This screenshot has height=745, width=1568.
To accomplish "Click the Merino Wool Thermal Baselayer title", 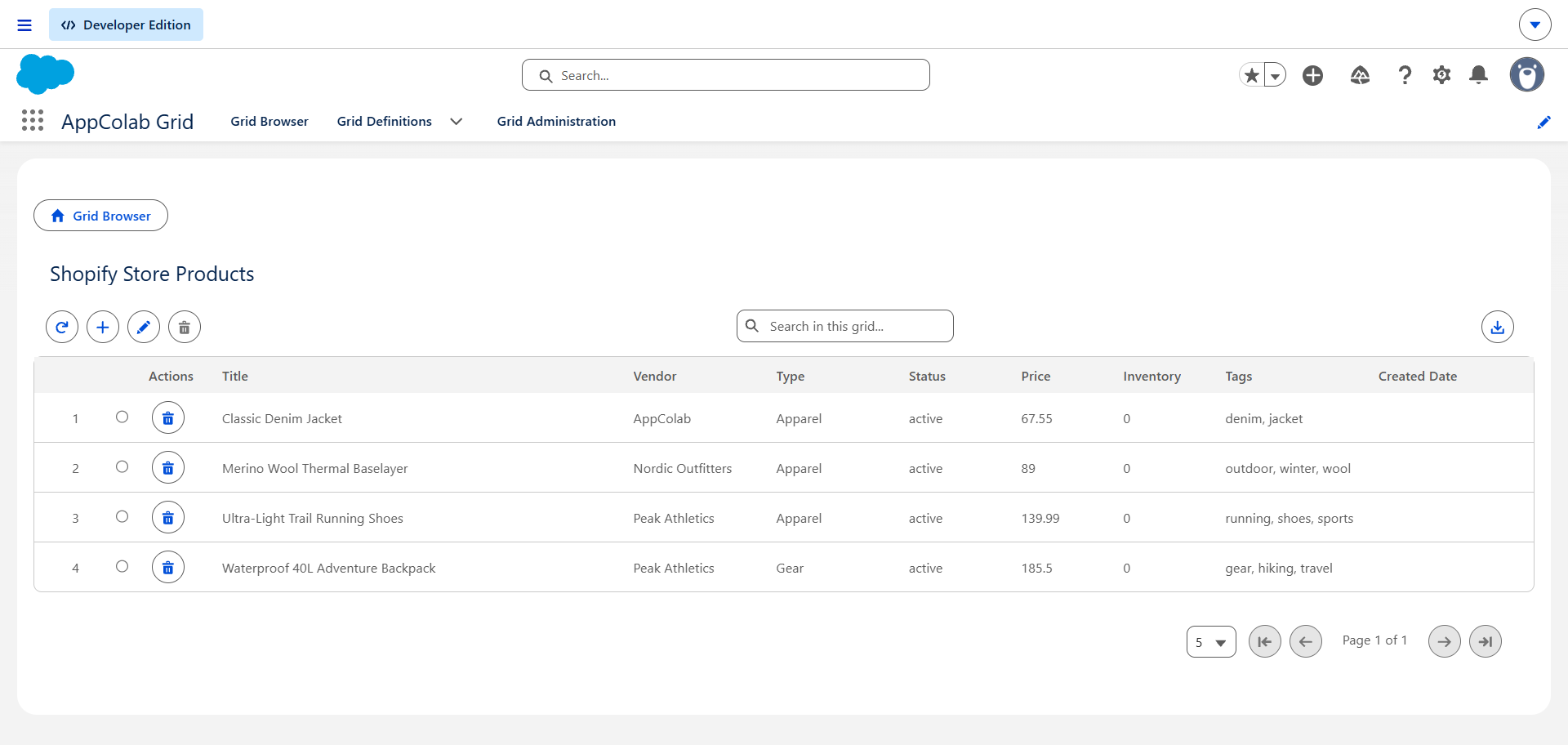I will coord(314,468).
